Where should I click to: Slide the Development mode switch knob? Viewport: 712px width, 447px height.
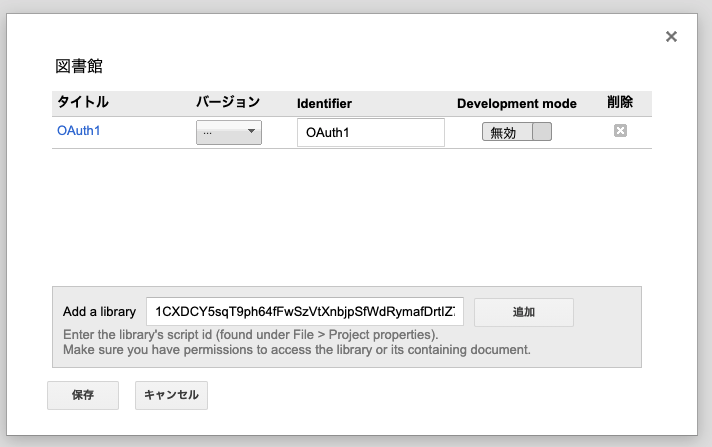point(542,132)
